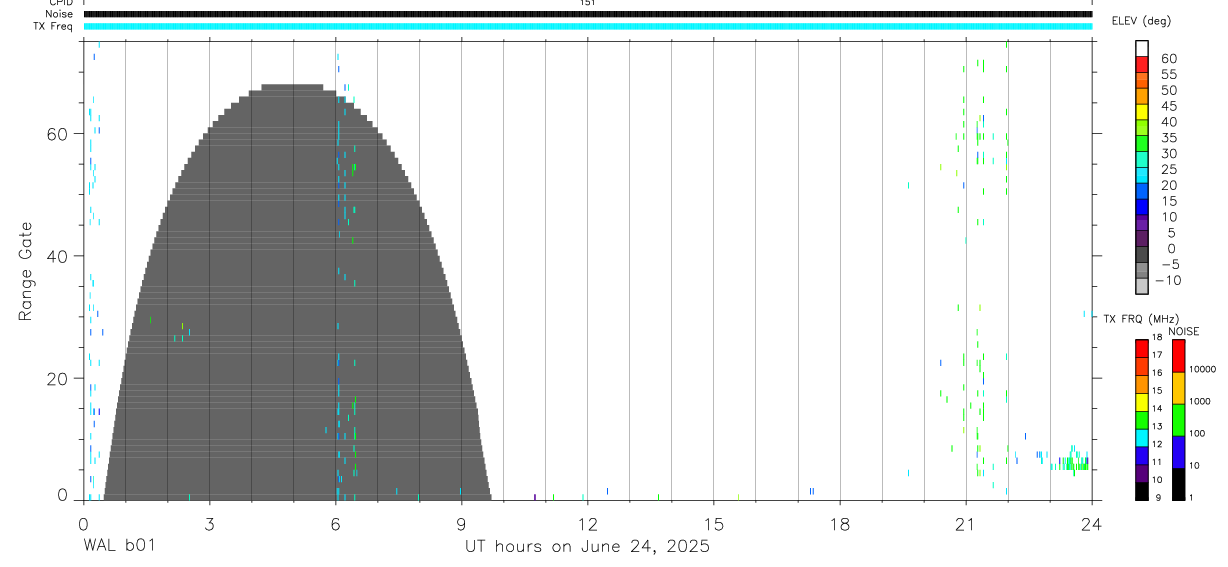Click the 'Range Gate' y-axis label
Viewport: 1228px width, 567px height.
pos(25,270)
